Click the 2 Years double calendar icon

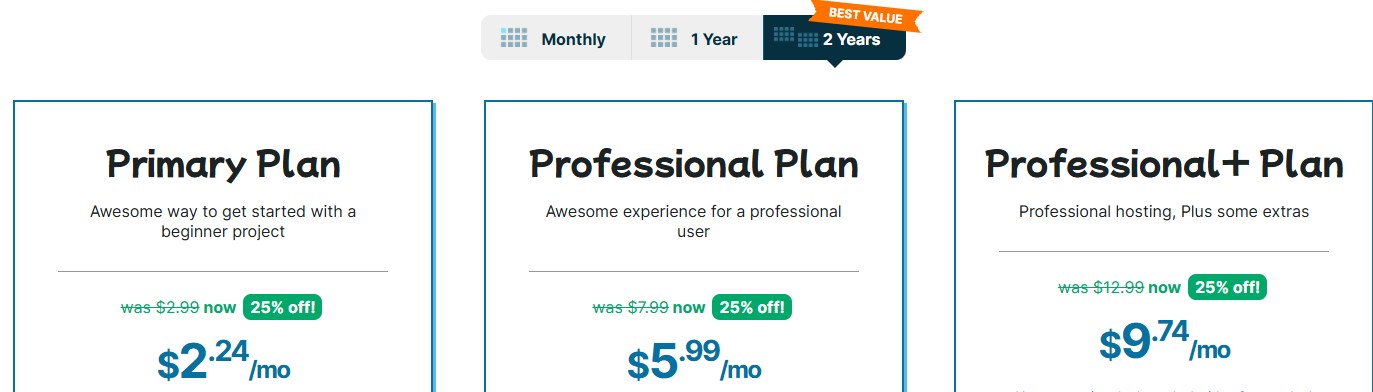point(796,39)
